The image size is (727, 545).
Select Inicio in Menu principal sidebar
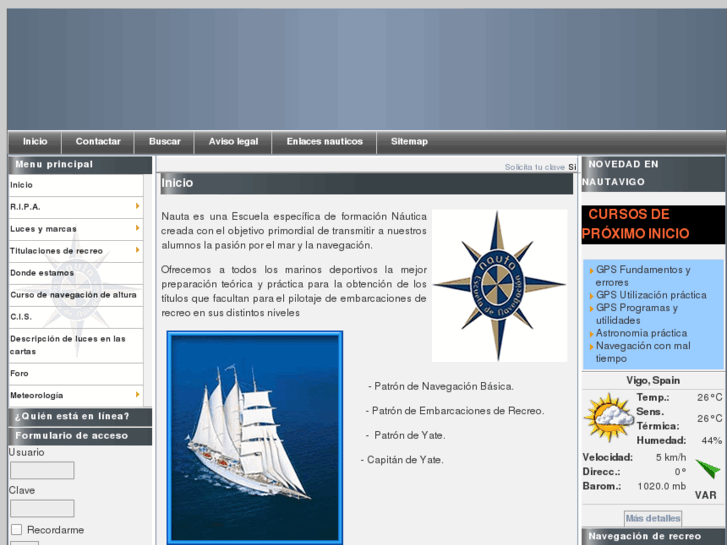point(76,185)
